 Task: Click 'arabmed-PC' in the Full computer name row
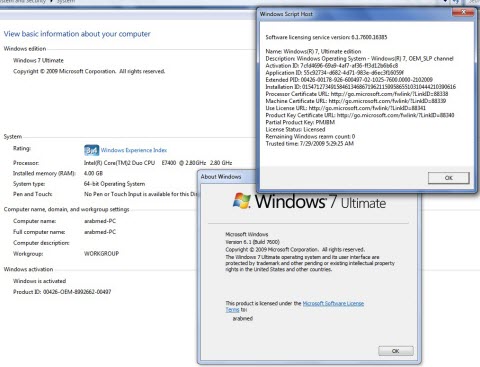(100, 232)
